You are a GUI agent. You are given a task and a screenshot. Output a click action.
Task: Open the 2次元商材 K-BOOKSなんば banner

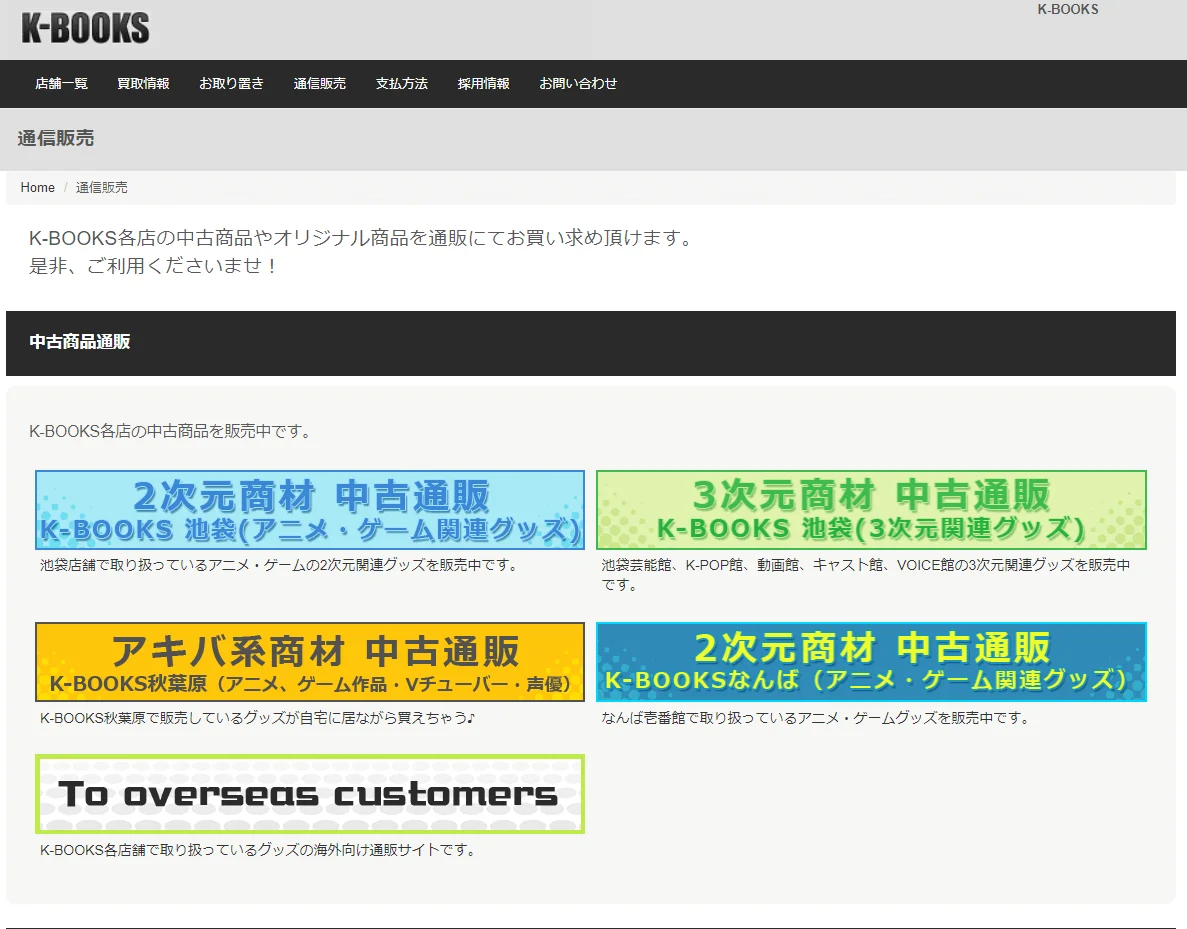[x=871, y=662]
